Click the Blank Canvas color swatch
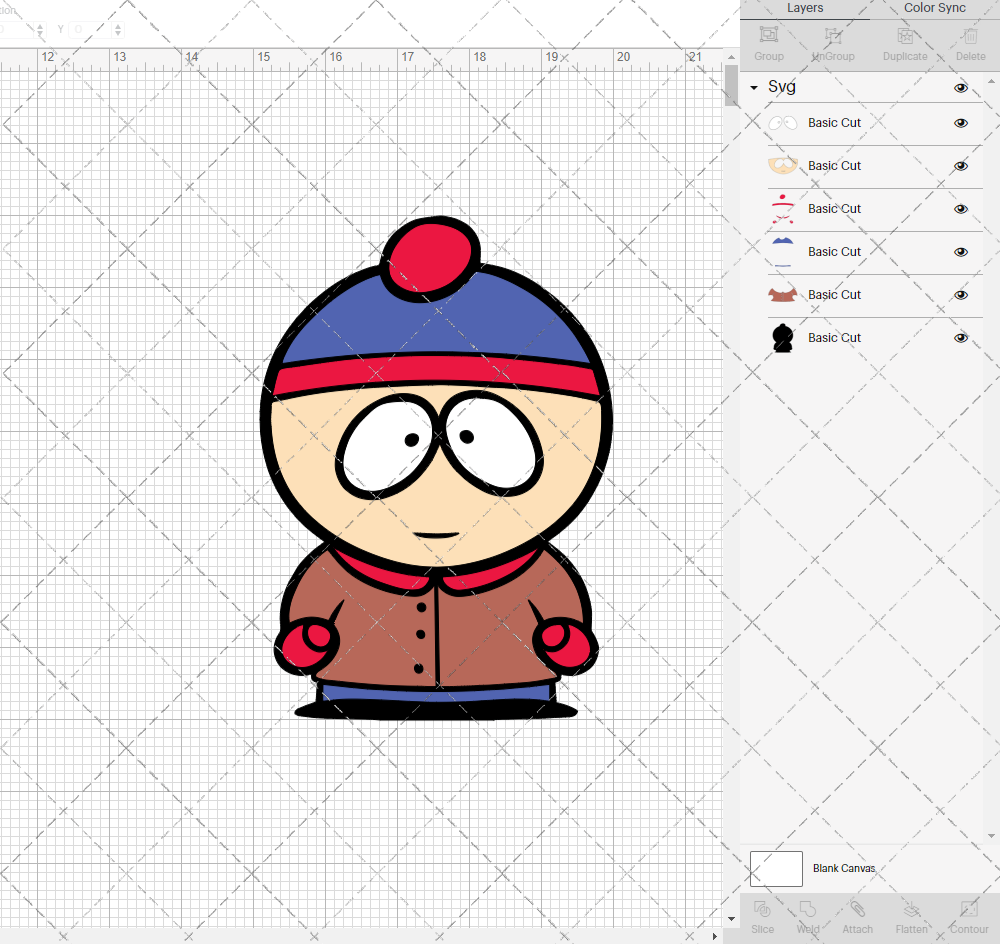This screenshot has height=944, width=1000. click(776, 869)
